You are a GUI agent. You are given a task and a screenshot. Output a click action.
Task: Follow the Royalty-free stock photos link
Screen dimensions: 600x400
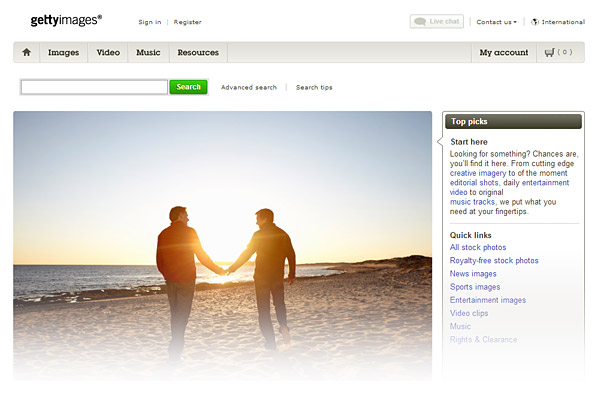(494, 260)
